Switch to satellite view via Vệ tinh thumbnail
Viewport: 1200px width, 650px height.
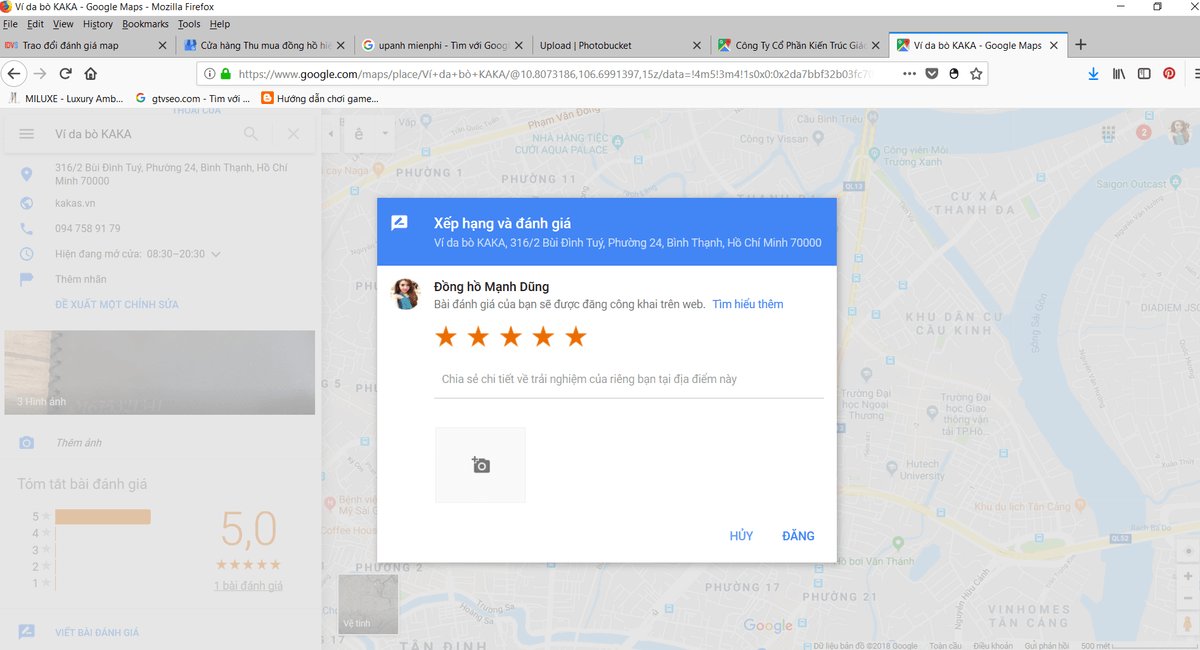pyautogui.click(x=368, y=604)
